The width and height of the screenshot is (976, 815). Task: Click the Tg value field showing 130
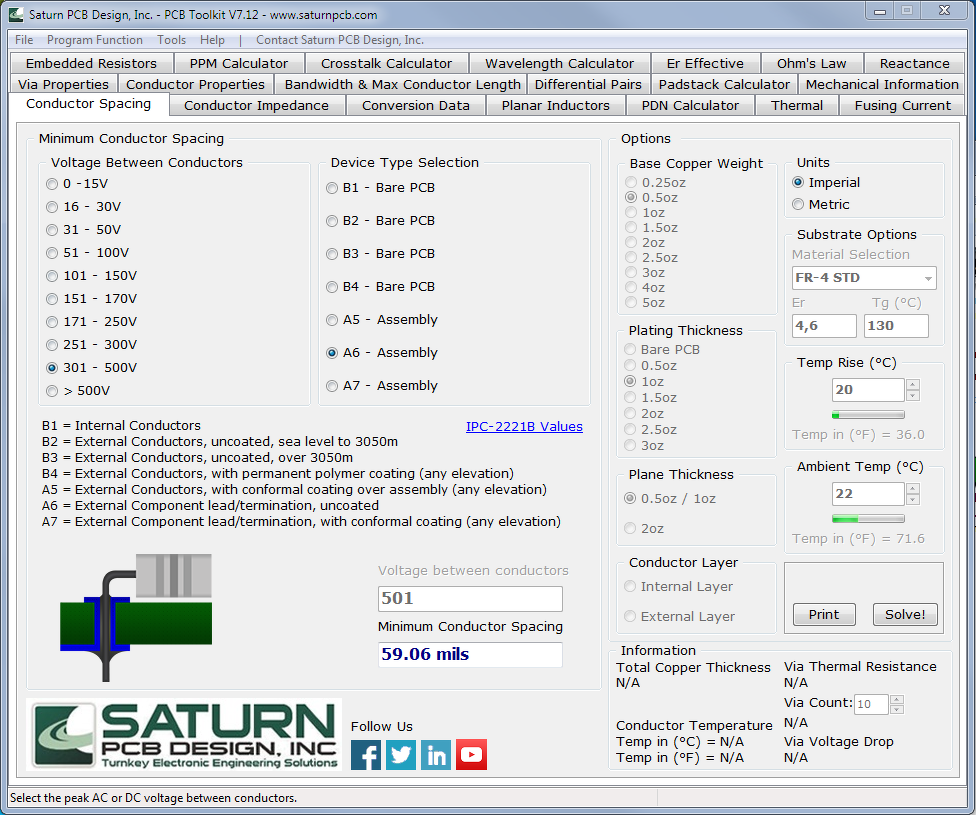tap(896, 326)
